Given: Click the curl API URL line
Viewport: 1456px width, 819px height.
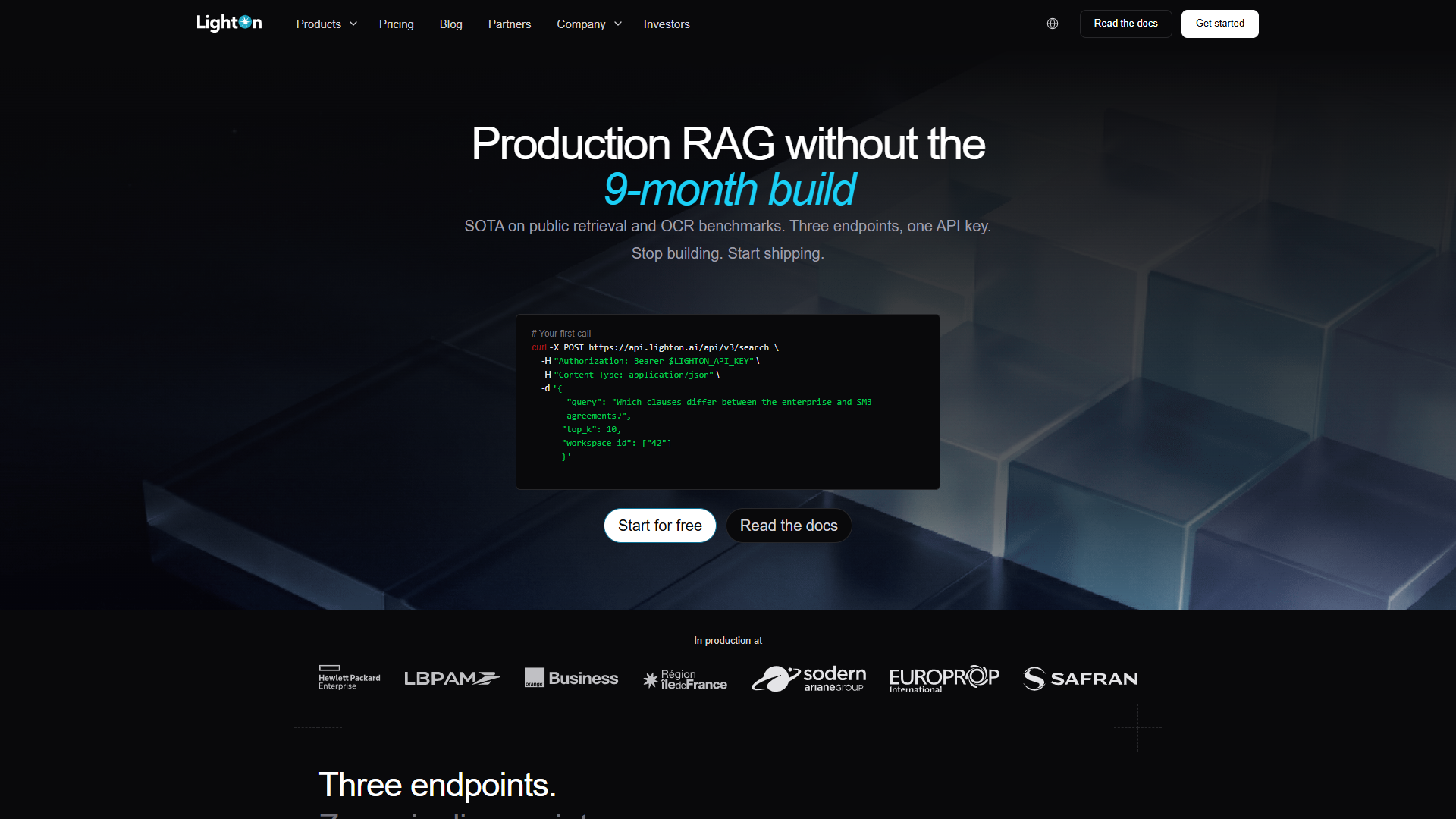Looking at the screenshot, I should point(655,347).
